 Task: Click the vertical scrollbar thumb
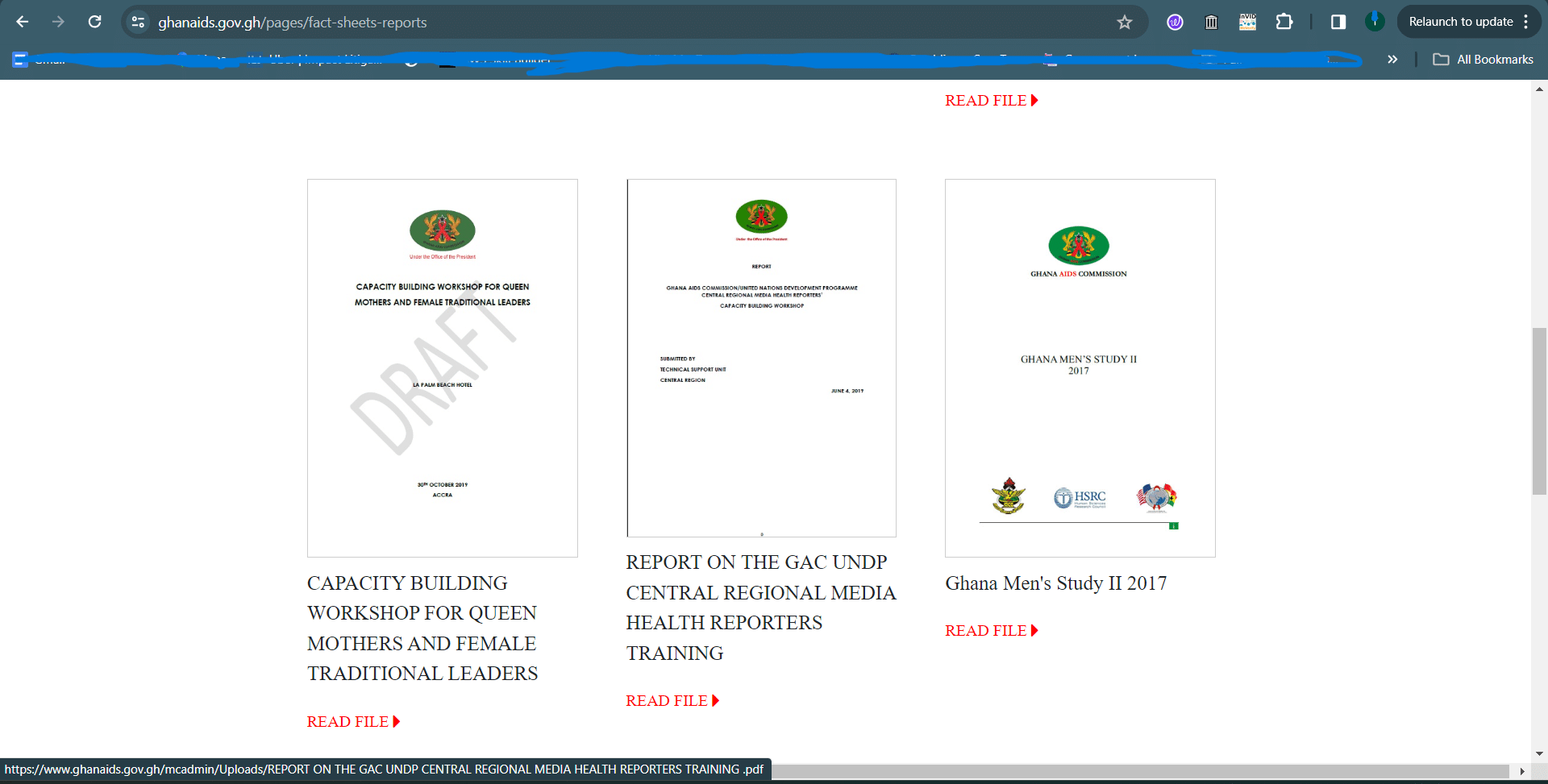1539,411
